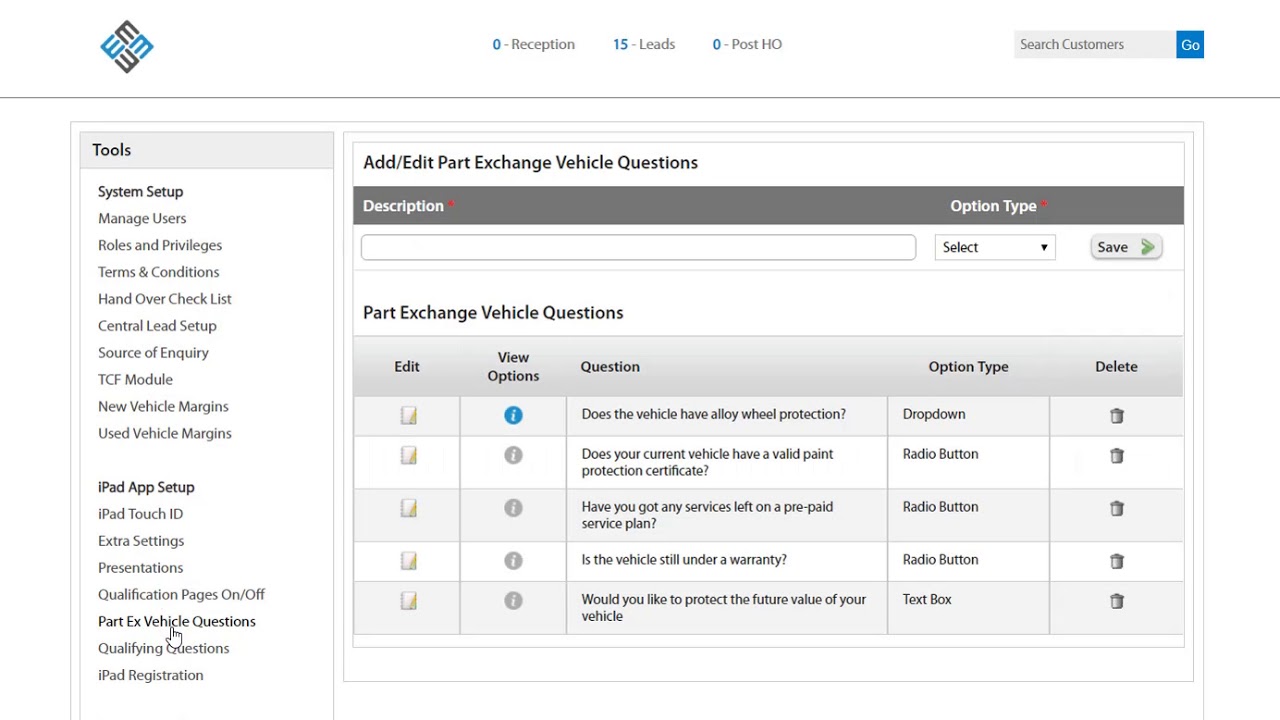
Task: Delete the future value protection question
Action: pyautogui.click(x=1116, y=601)
